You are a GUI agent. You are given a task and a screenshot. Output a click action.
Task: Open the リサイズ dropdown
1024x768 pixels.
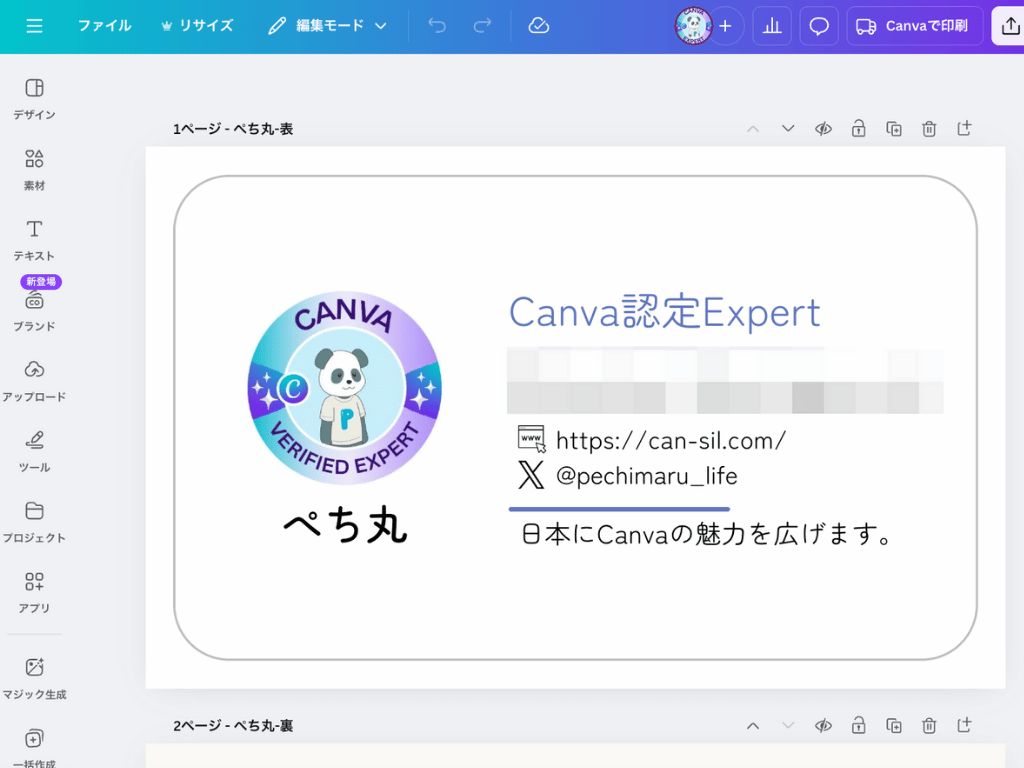[197, 26]
